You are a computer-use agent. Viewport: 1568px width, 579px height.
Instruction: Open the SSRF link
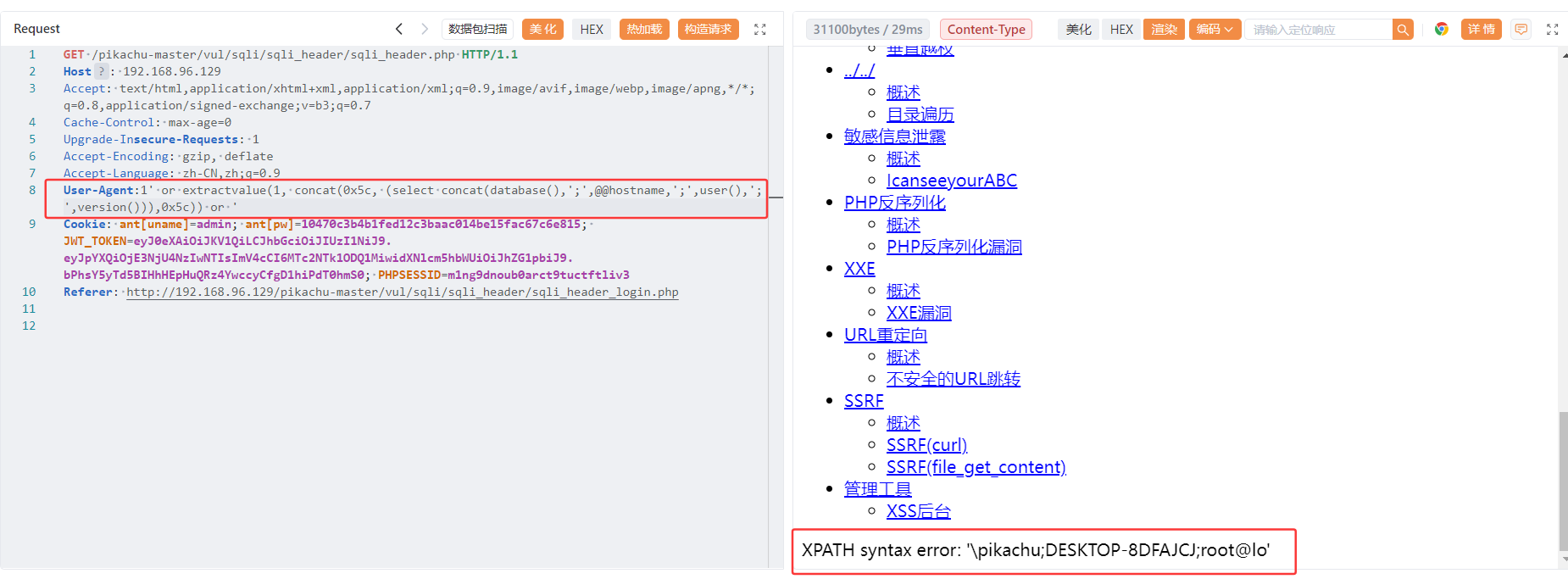click(x=864, y=401)
